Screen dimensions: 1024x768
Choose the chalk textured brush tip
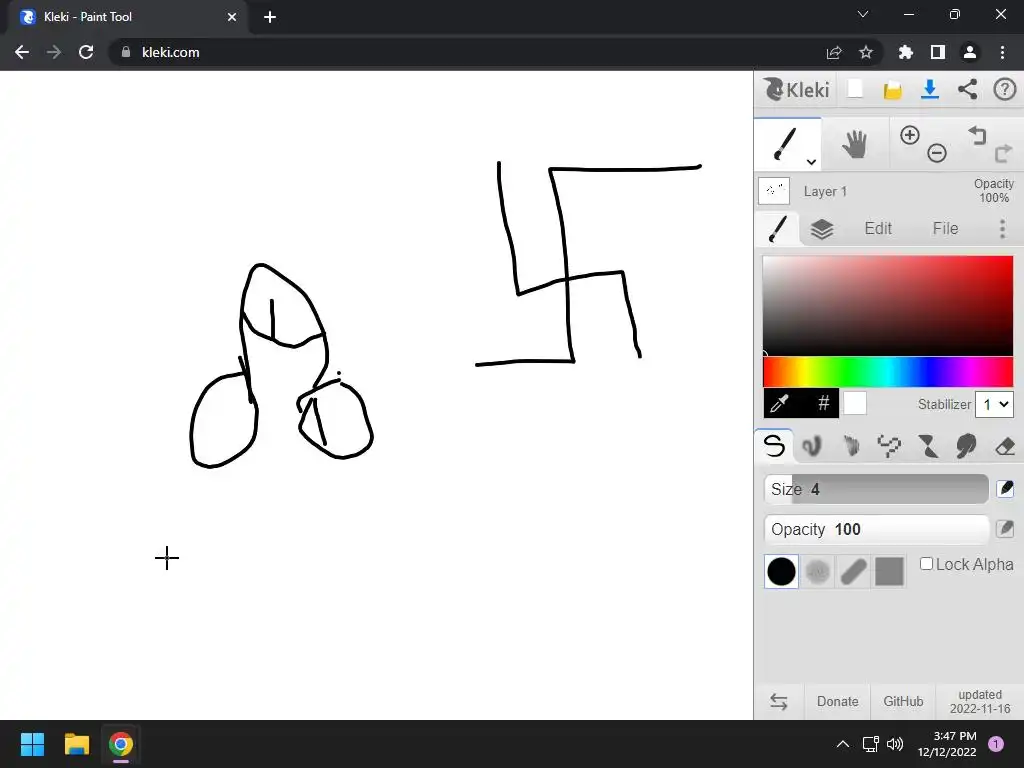(818, 571)
